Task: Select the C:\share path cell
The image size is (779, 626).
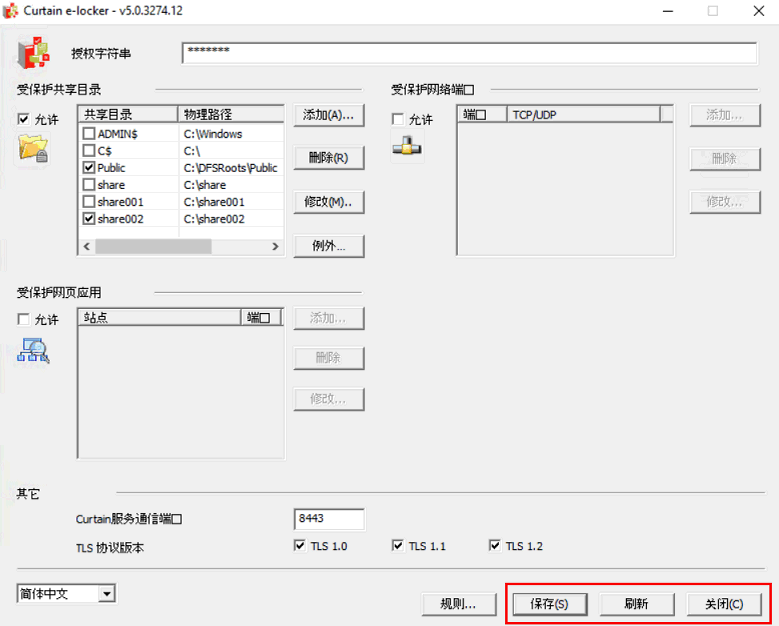Action: [x=205, y=185]
